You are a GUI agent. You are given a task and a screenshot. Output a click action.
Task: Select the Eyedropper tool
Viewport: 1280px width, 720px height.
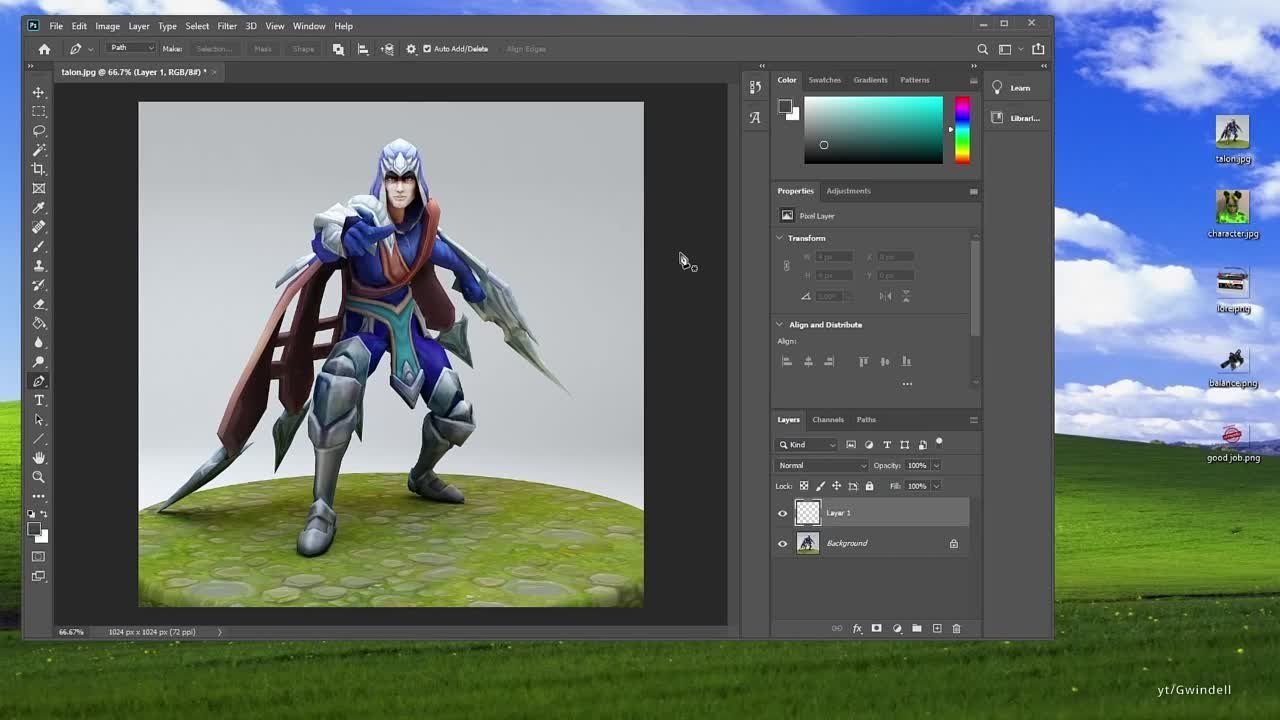(39, 208)
